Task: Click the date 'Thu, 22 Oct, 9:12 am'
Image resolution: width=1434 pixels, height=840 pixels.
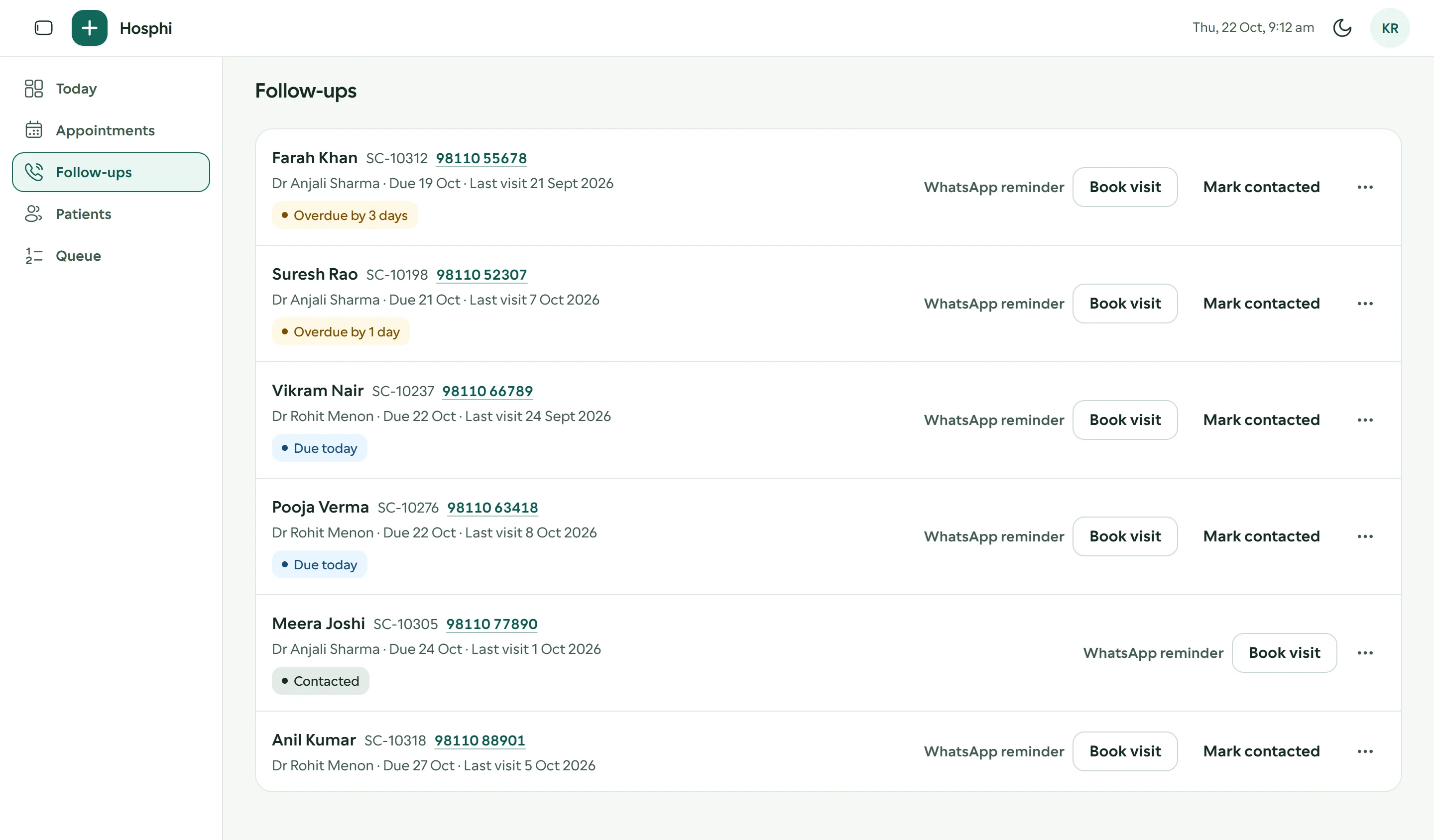Action: pos(1253,27)
